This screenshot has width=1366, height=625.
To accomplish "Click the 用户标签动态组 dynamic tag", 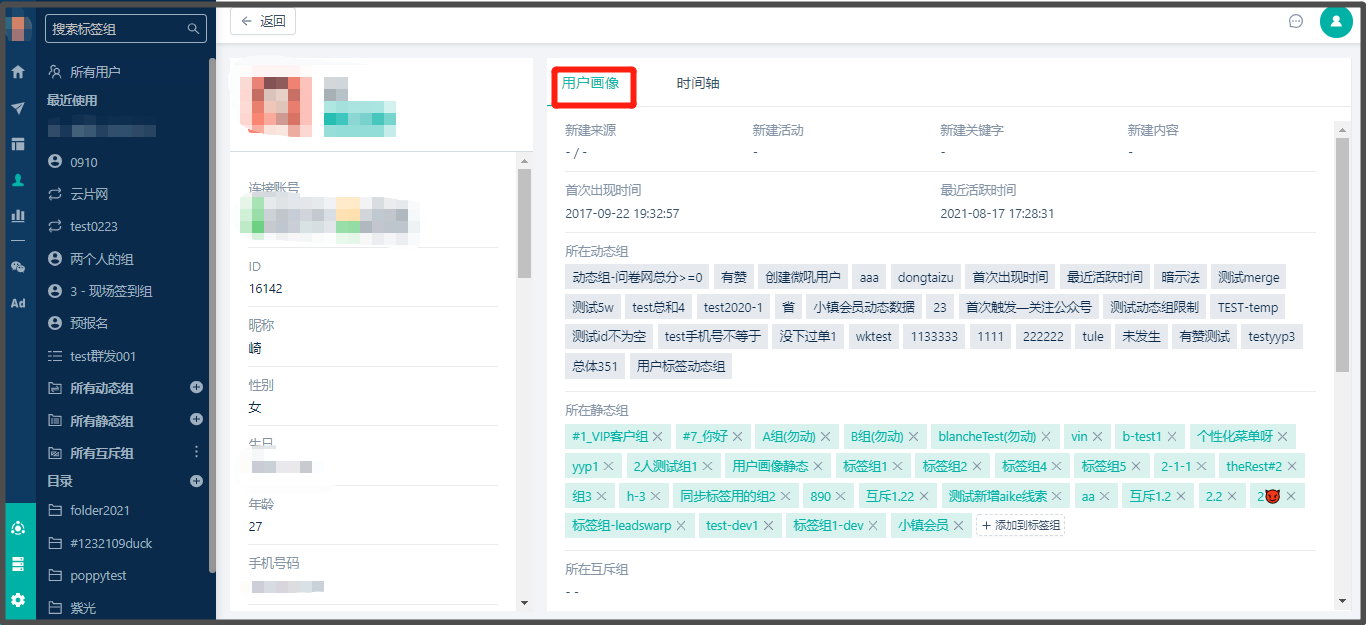I will [681, 366].
